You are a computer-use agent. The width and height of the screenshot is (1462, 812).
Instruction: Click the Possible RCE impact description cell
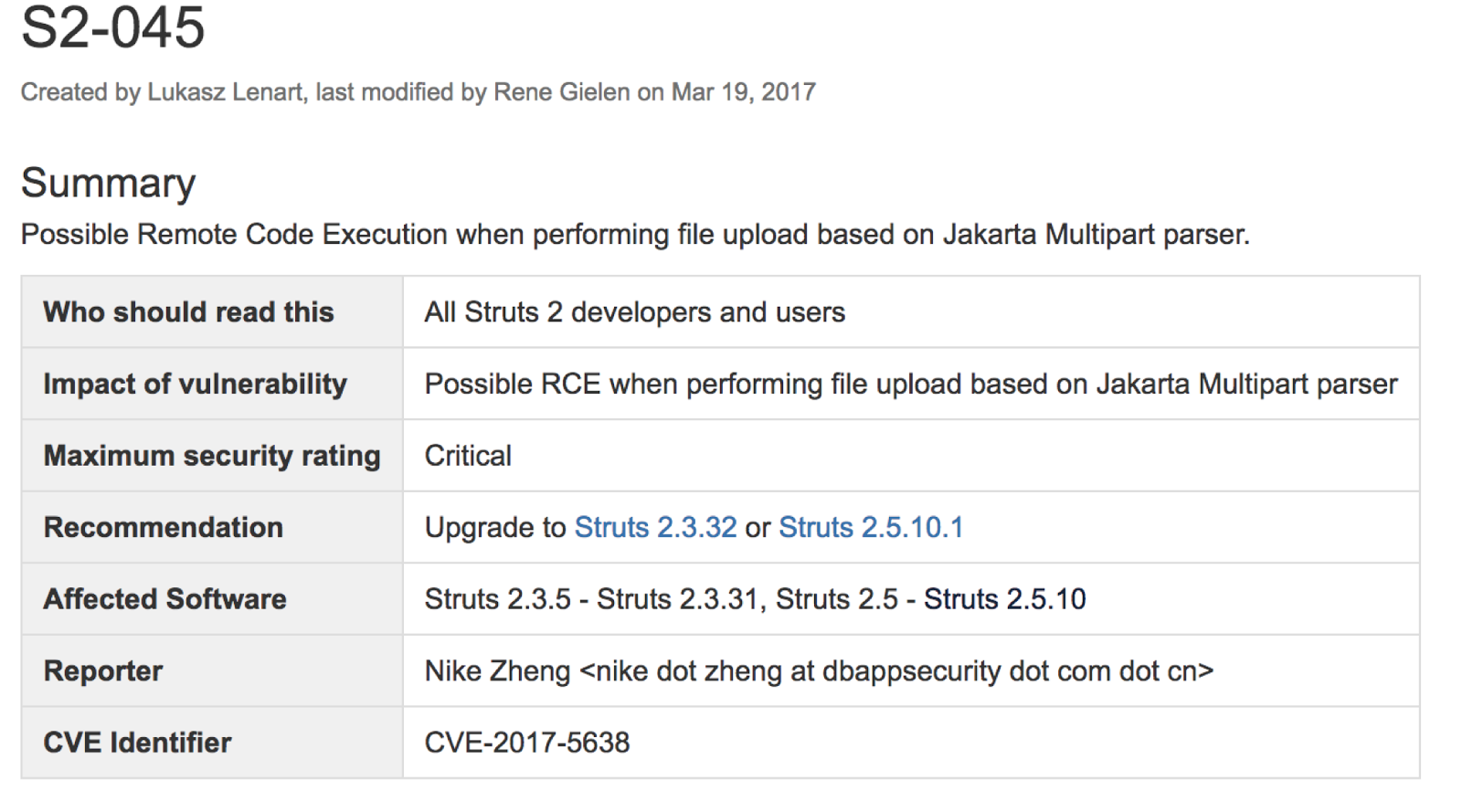click(x=910, y=384)
